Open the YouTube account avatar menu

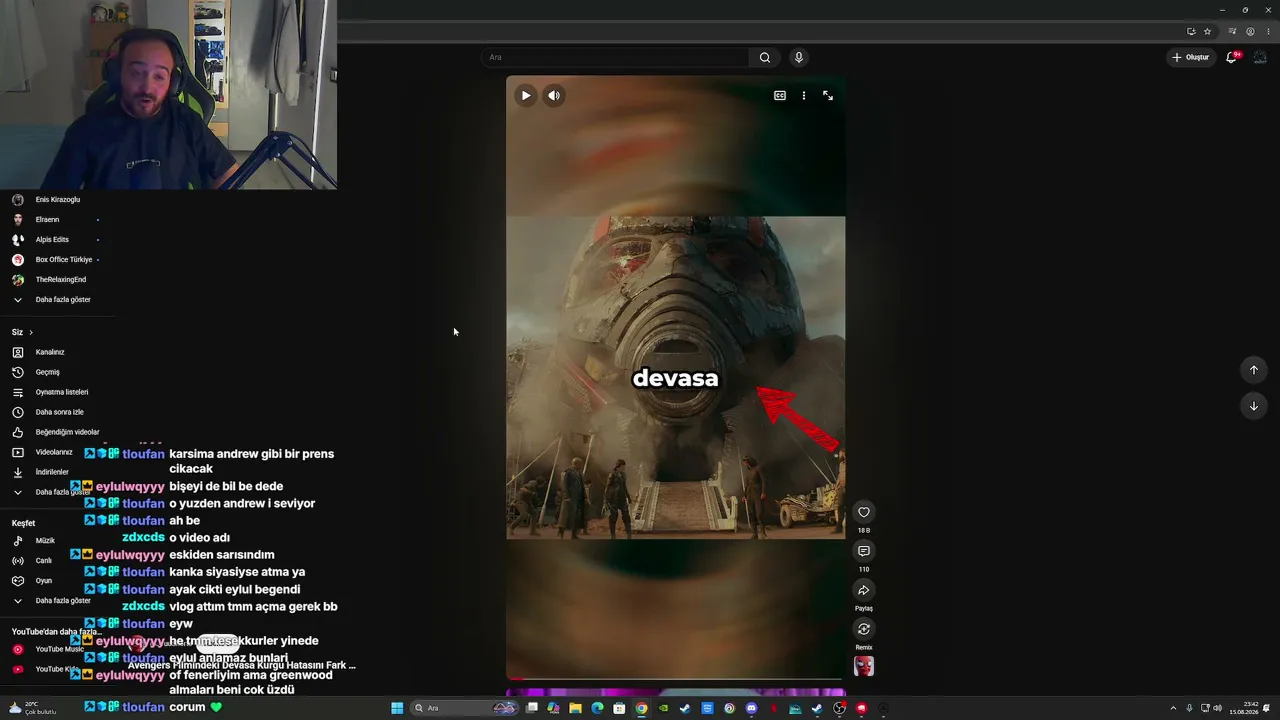point(1261,57)
